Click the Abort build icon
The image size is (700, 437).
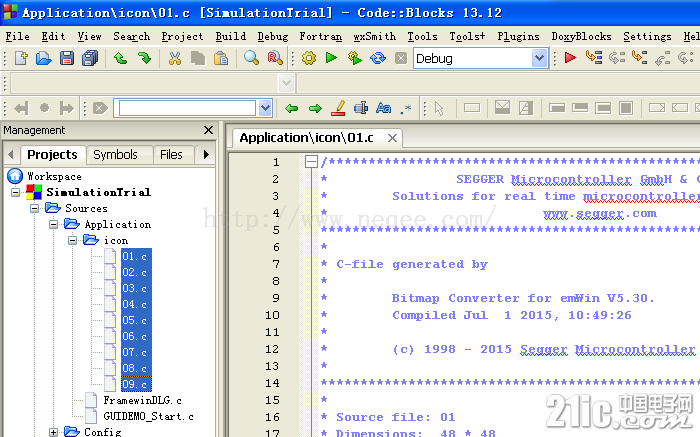pos(401,58)
